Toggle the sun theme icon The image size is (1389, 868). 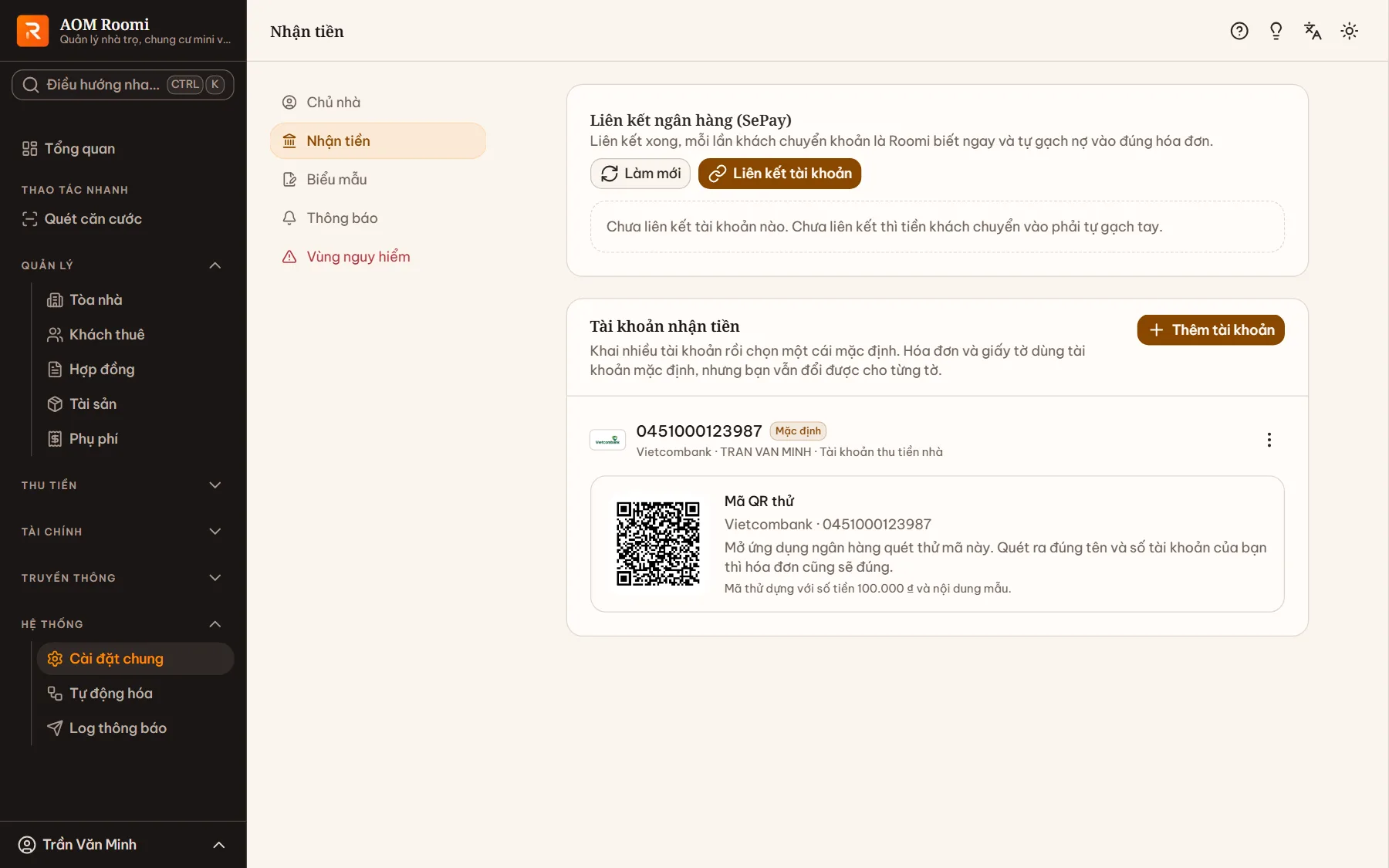coord(1350,31)
